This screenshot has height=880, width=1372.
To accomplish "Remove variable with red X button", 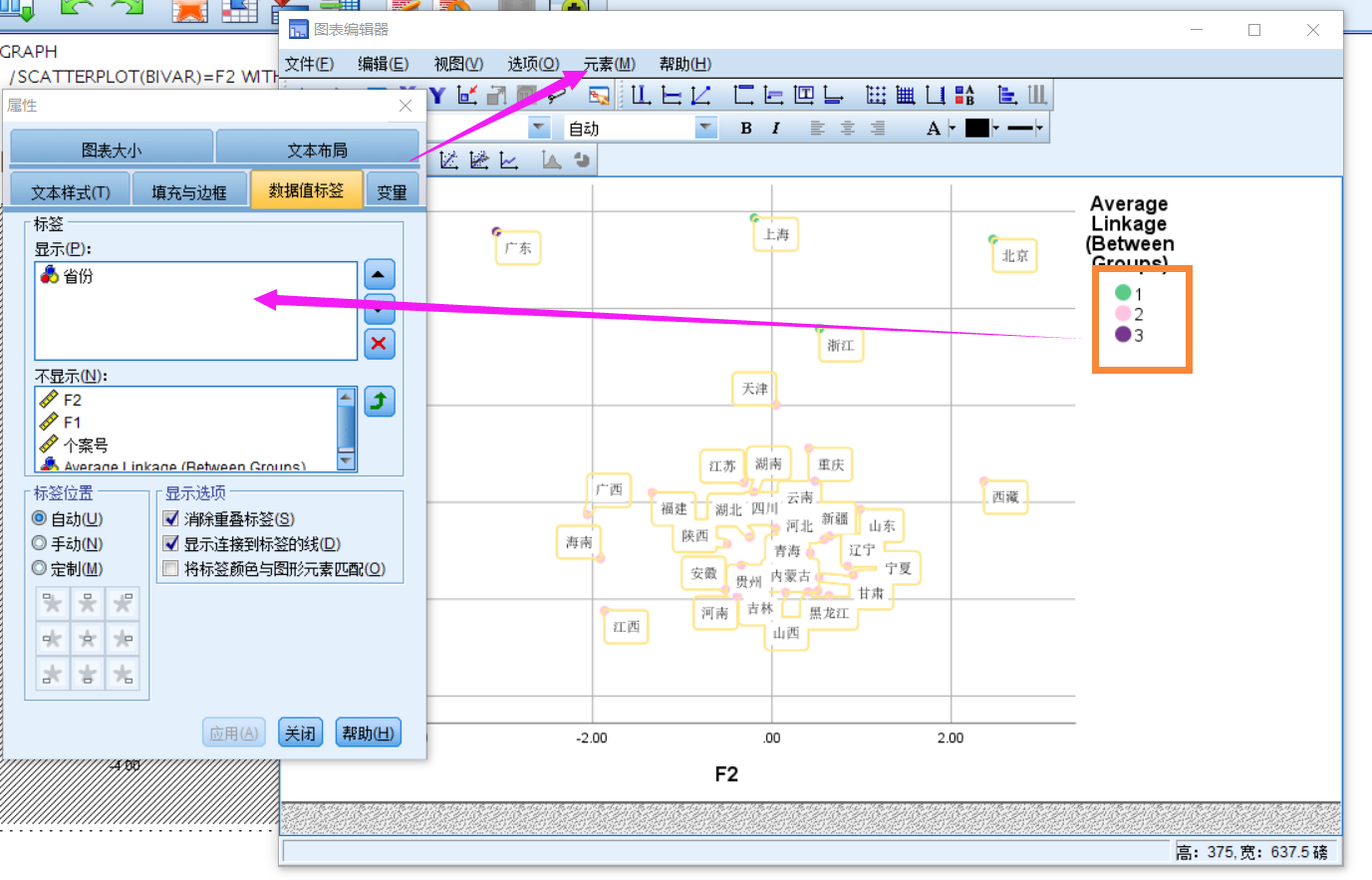I will (x=380, y=344).
